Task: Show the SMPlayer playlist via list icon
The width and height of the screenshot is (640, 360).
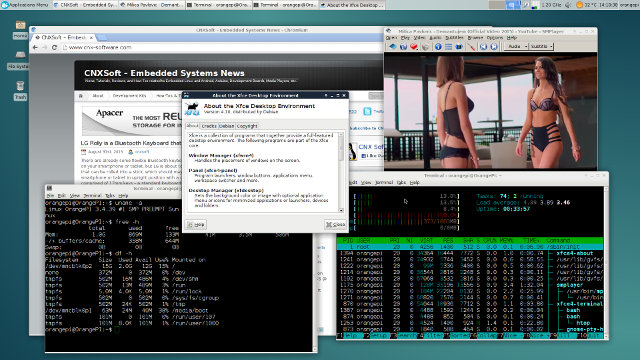Action: coord(448,47)
